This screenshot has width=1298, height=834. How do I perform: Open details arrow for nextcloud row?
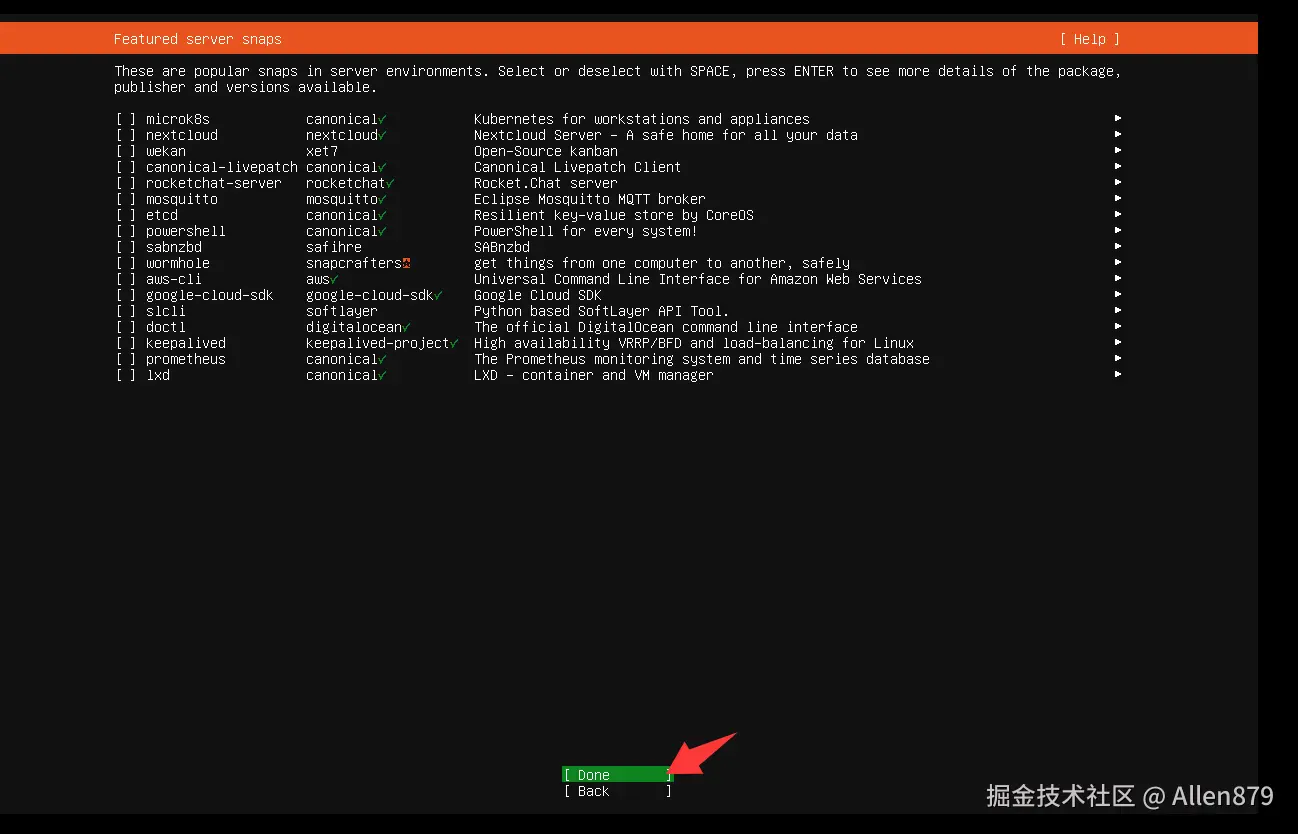1118,135
